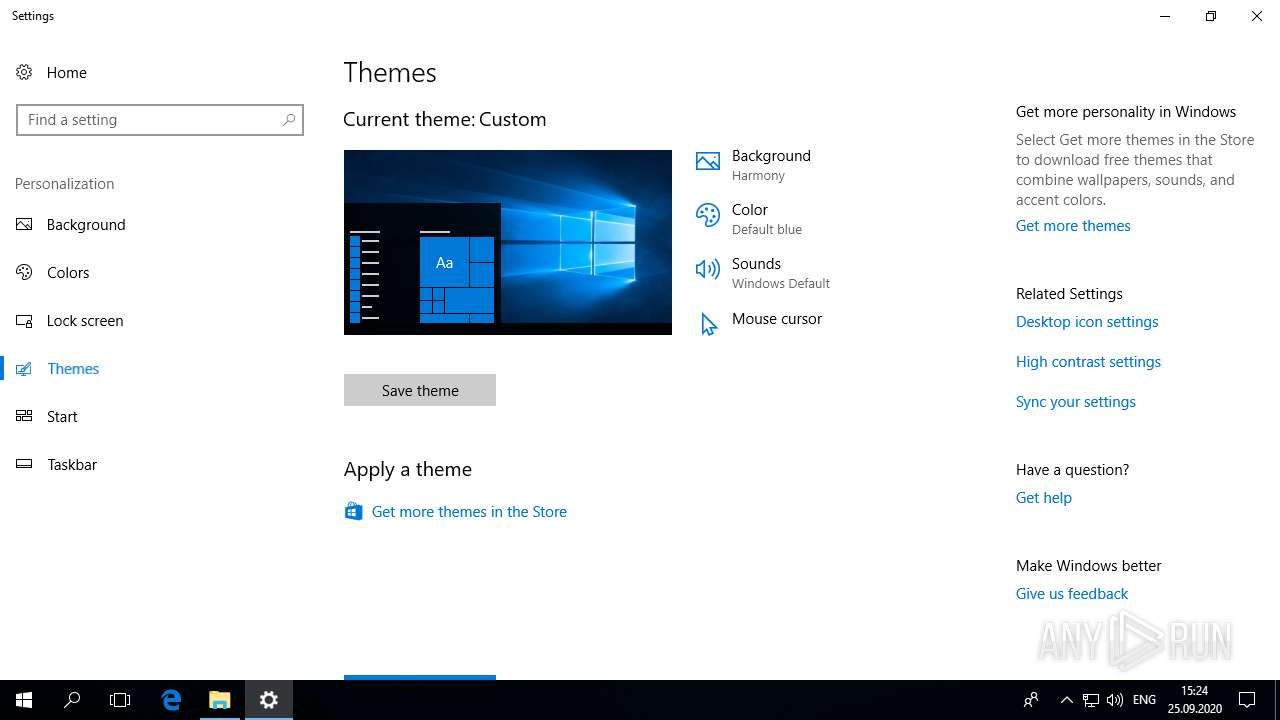Click the Get help link

[1044, 497]
